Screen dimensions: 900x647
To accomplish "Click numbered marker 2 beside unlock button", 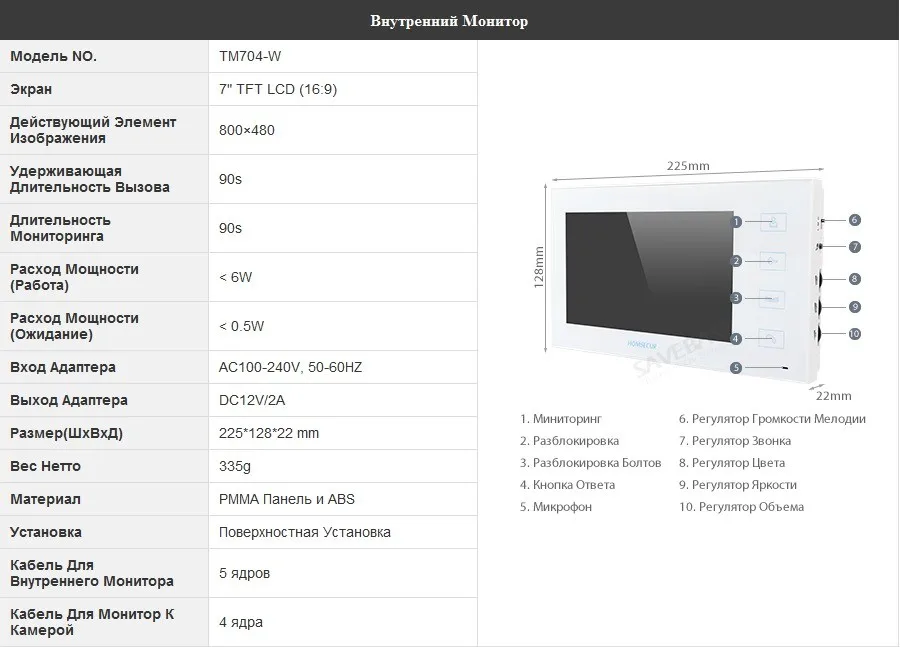I will pos(736,261).
